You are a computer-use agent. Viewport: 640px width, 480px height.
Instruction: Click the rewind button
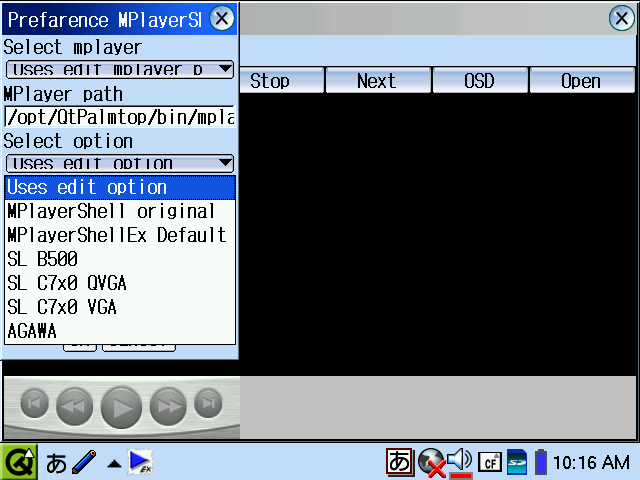tap(74, 406)
